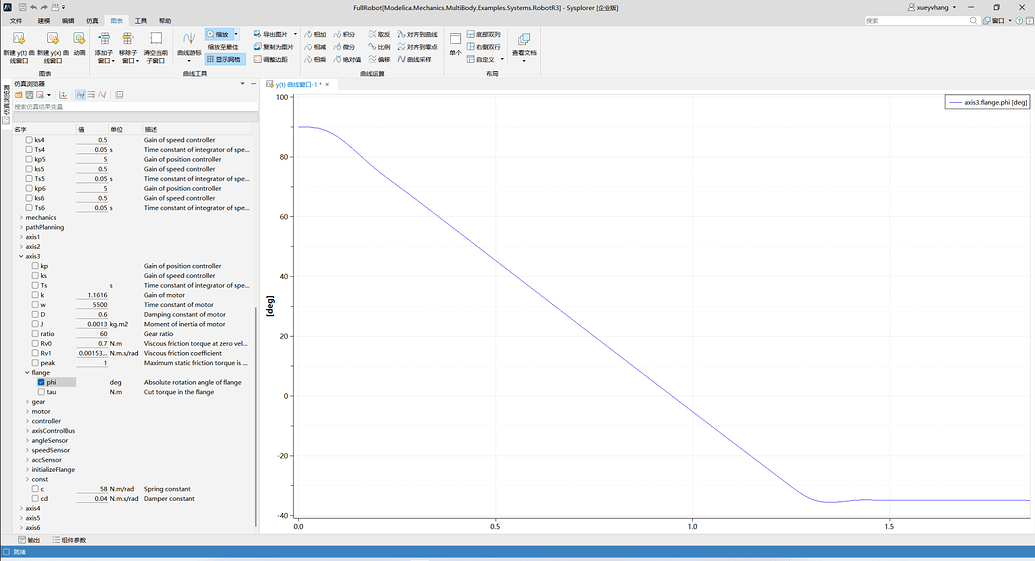The image size is (1035, 561).
Task: Open the 帮助 tab
Action: click(x=165, y=21)
